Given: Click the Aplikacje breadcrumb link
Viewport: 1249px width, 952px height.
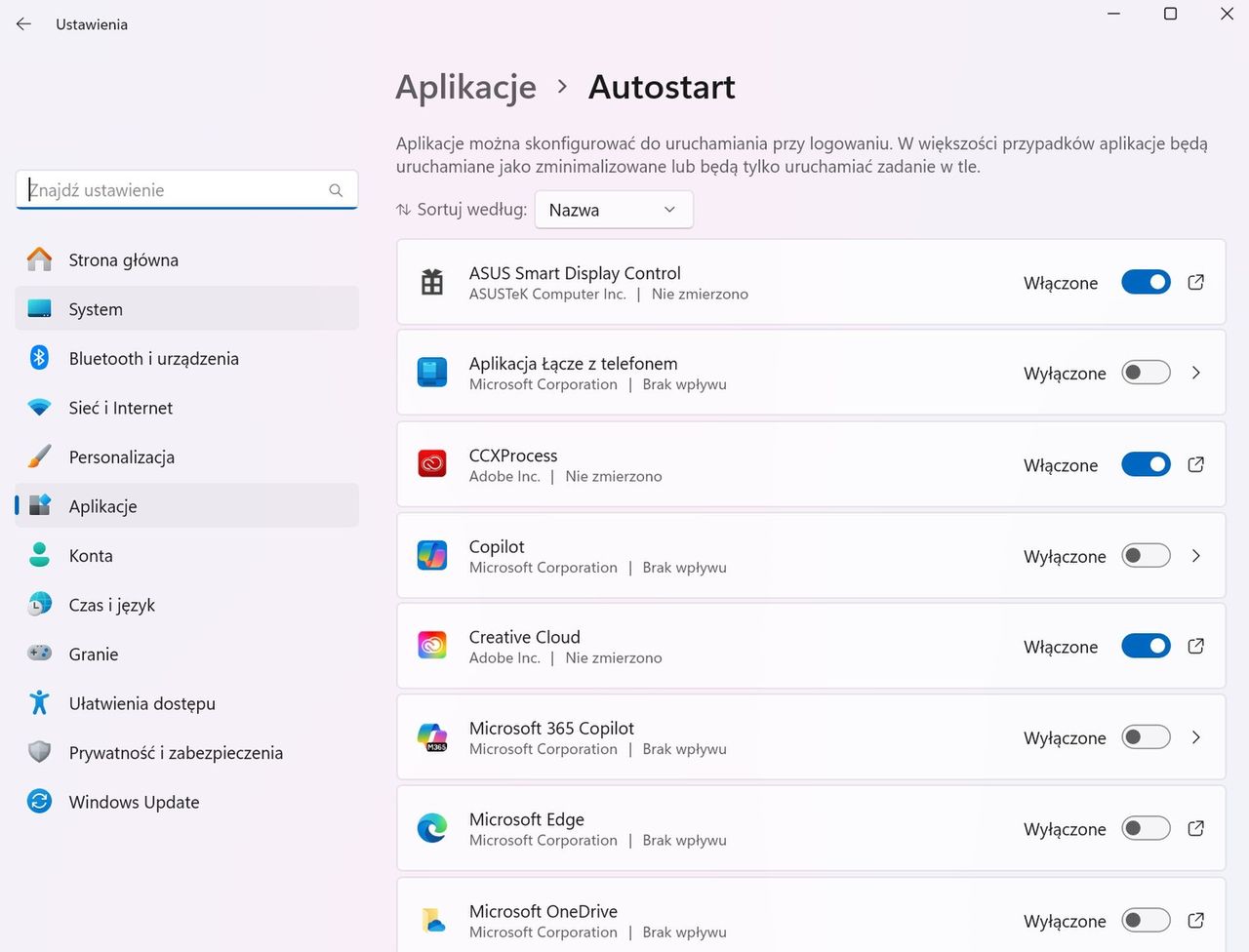Looking at the screenshot, I should (x=465, y=87).
